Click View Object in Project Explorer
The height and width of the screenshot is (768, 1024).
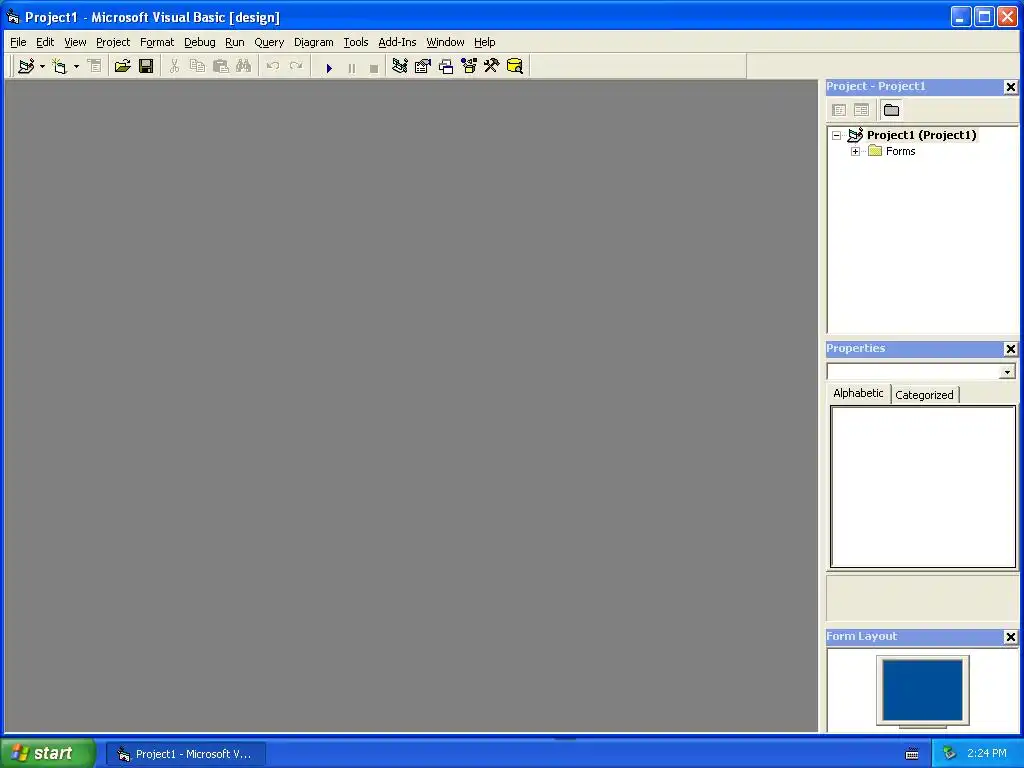tap(861, 110)
